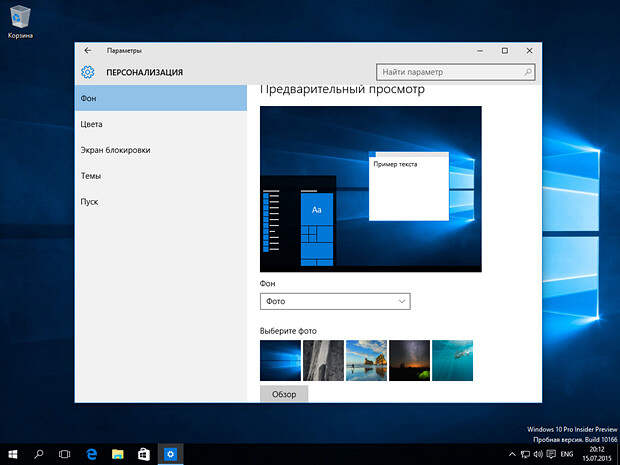Image resolution: width=620 pixels, height=465 pixels.
Task: Minimize the Параметры window
Action: (x=480, y=51)
